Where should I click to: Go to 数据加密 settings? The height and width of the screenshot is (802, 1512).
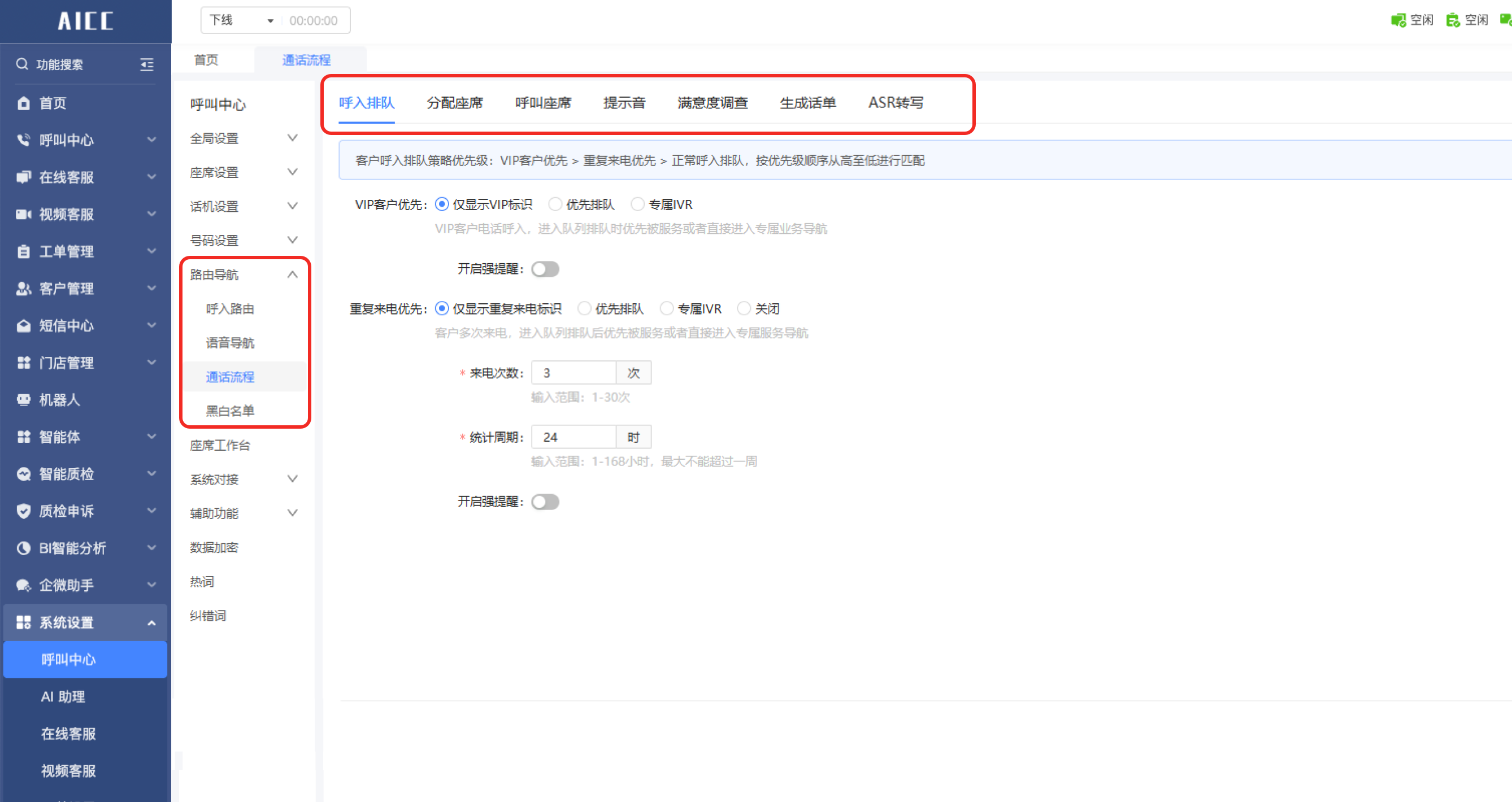coord(214,547)
